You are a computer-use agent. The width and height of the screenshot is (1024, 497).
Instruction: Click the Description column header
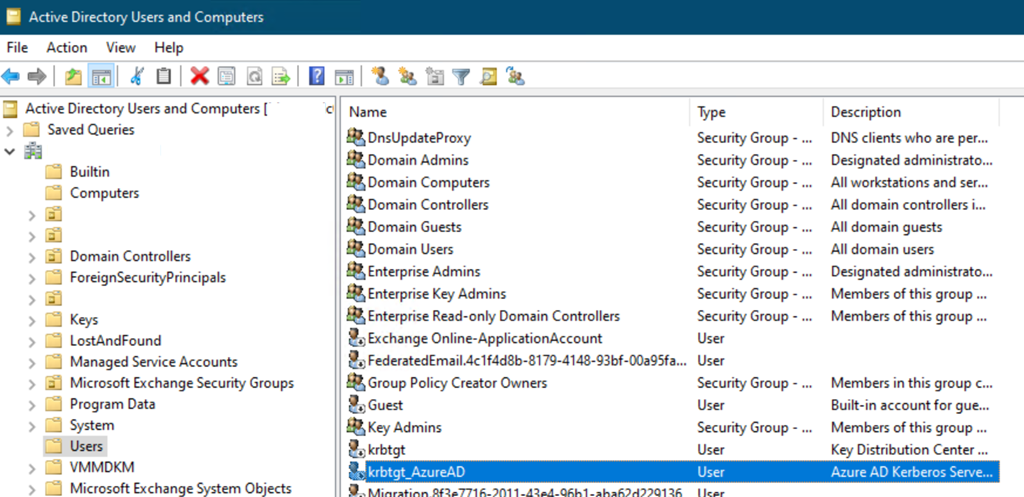865,112
